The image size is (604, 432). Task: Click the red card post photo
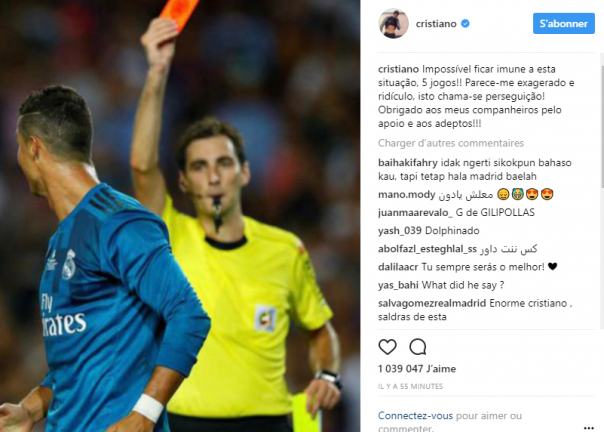(x=180, y=216)
